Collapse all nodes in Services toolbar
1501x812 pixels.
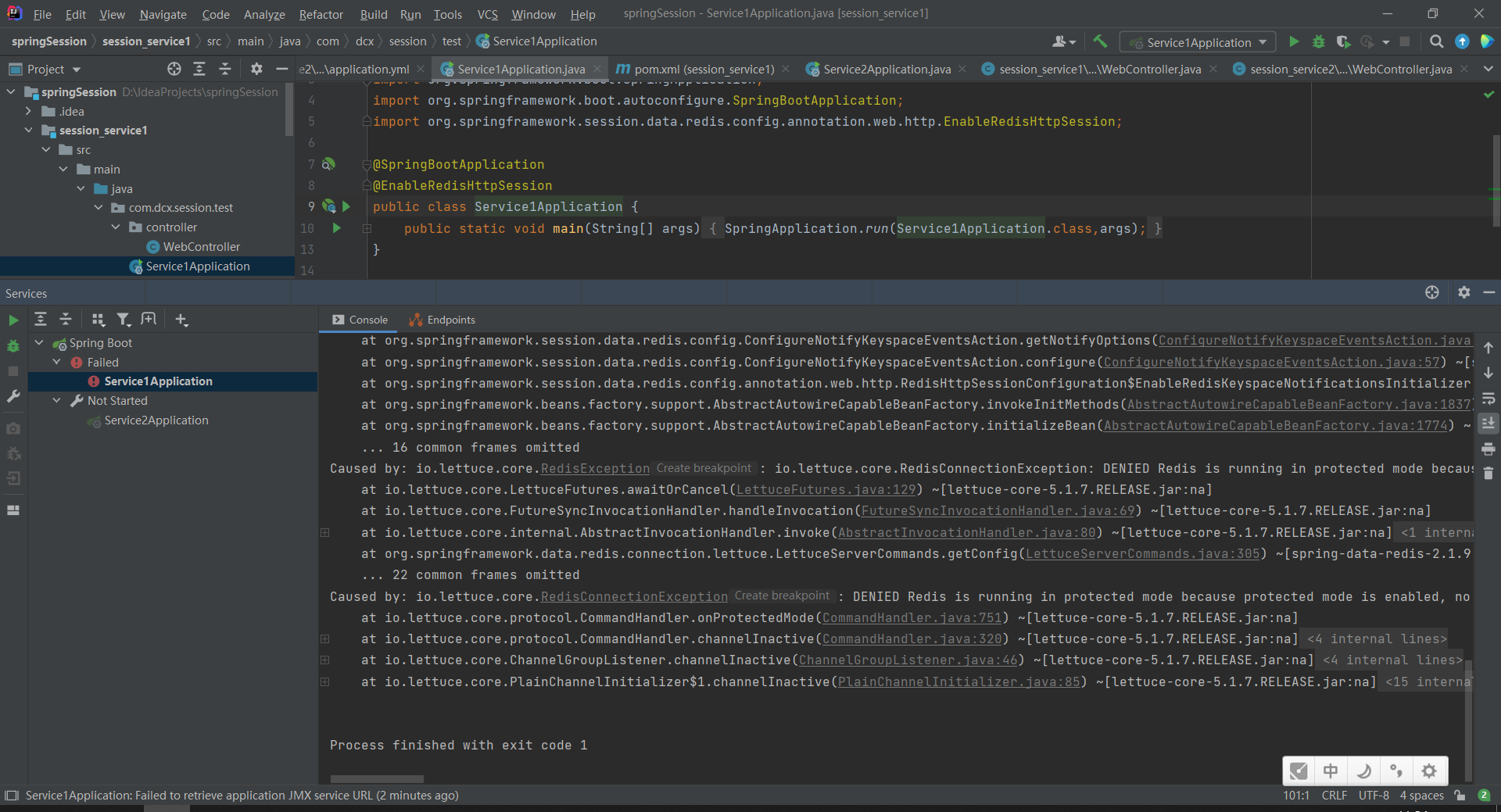(x=66, y=320)
